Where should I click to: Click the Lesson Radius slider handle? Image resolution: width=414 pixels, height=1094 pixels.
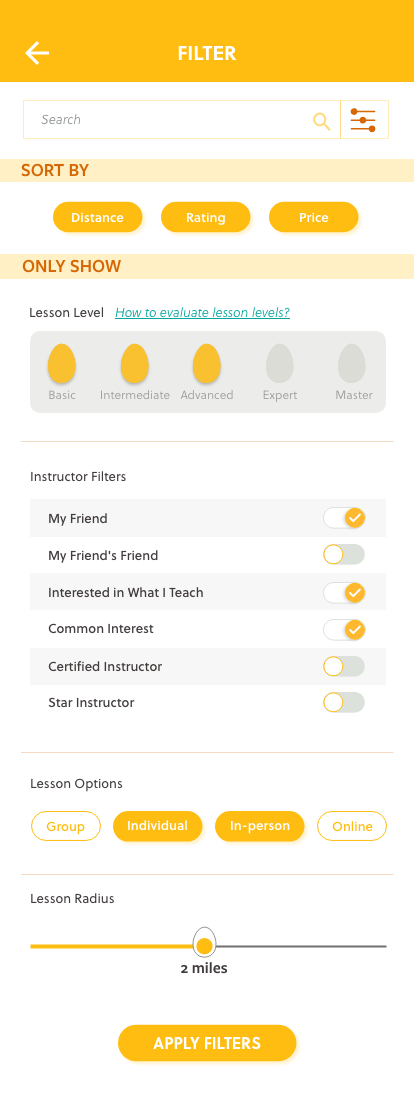point(205,943)
